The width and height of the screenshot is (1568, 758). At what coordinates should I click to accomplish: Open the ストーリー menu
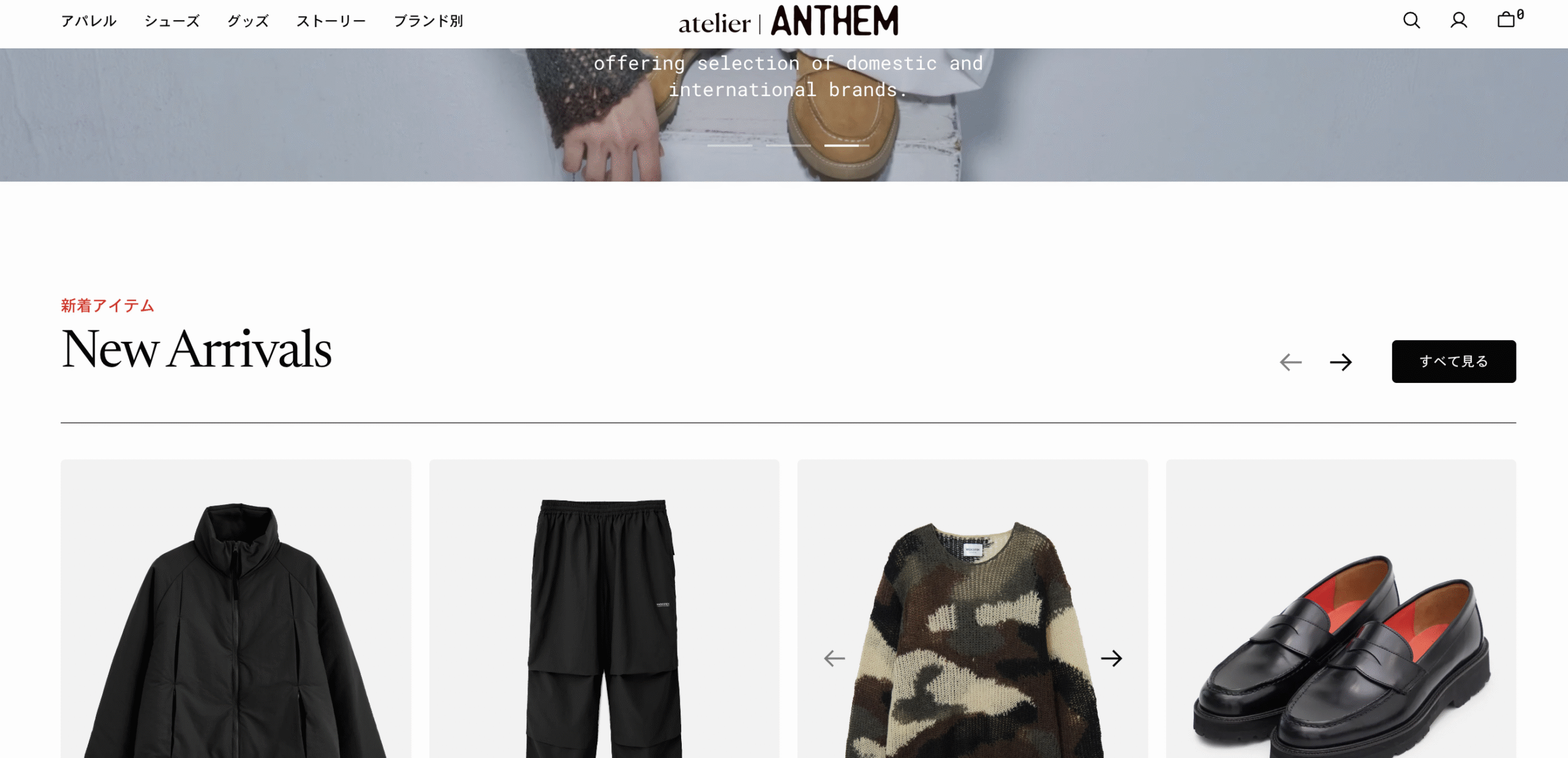coord(331,21)
